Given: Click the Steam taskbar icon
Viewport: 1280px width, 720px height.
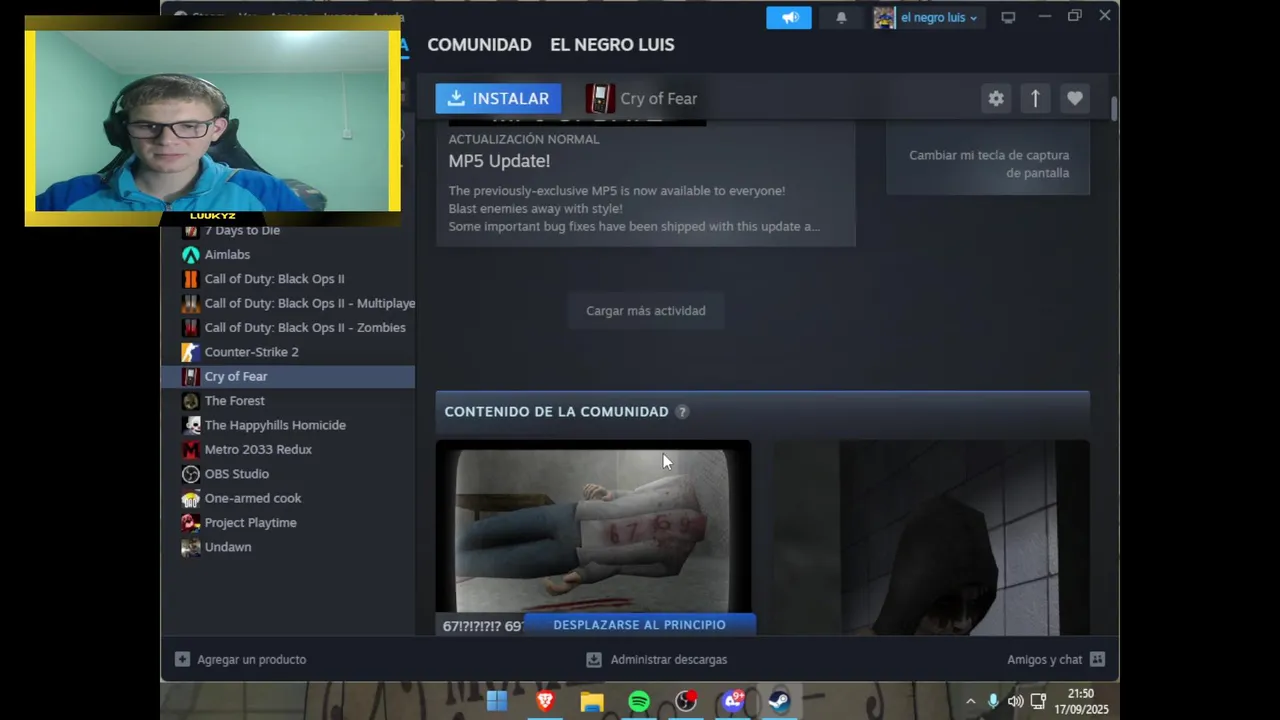Looking at the screenshot, I should click(x=780, y=702).
